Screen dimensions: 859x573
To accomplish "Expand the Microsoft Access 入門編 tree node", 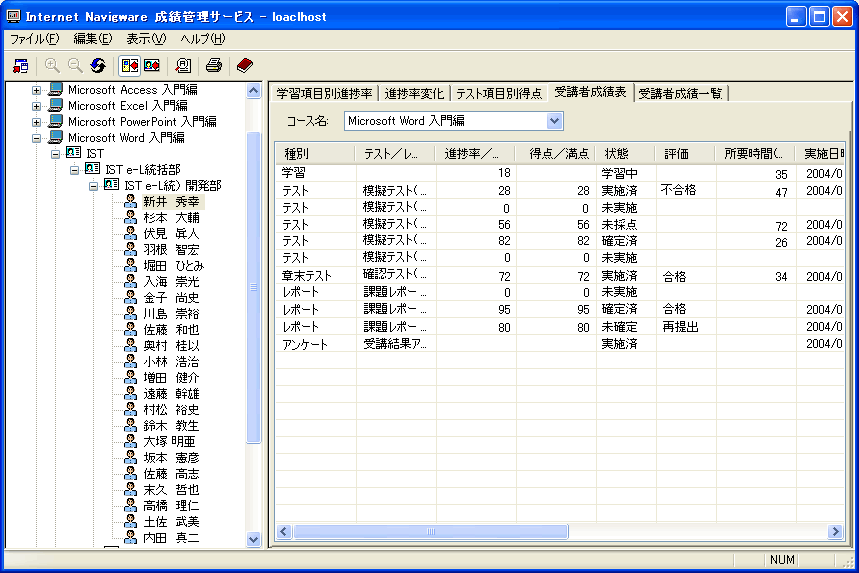I will click(36, 90).
